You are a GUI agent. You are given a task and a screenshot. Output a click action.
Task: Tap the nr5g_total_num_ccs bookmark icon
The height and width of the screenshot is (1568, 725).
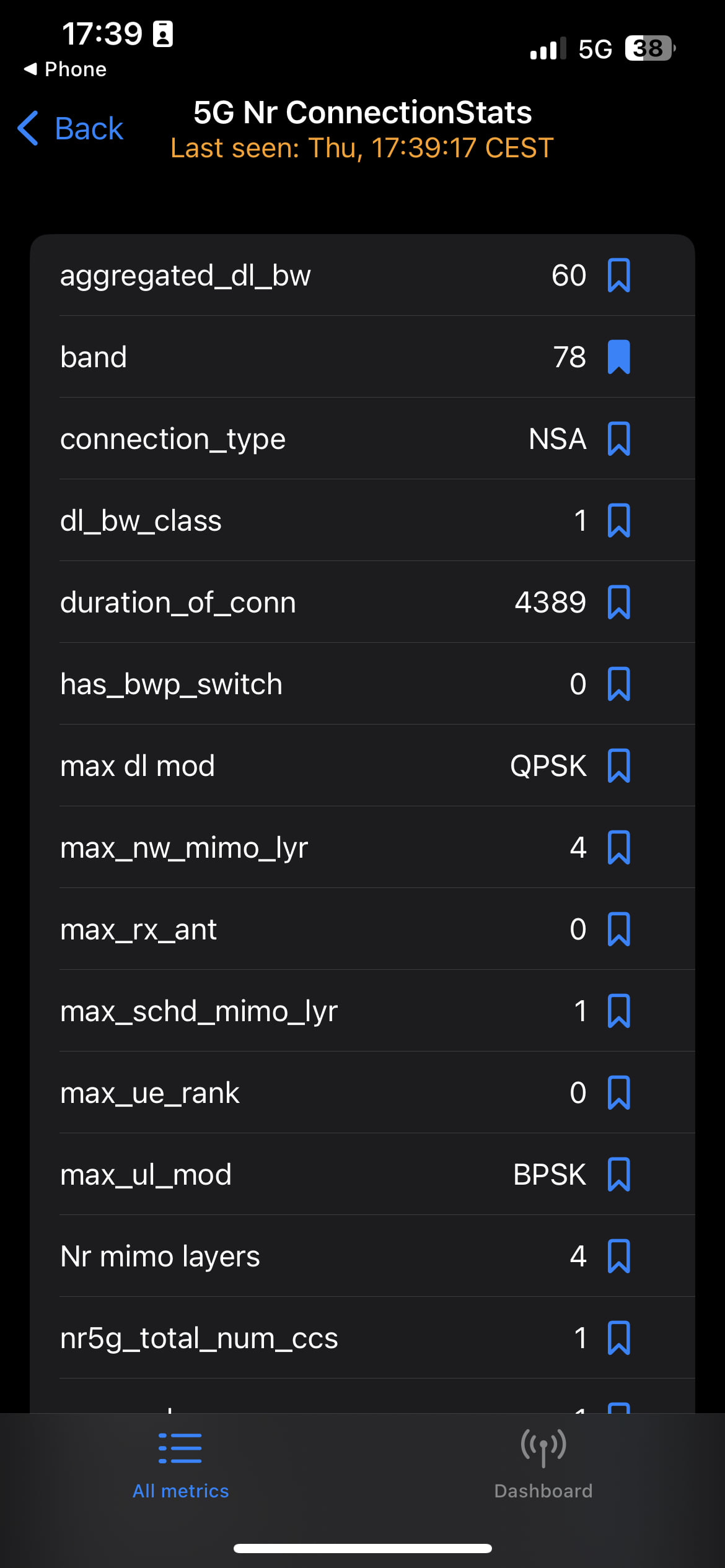pos(618,1338)
